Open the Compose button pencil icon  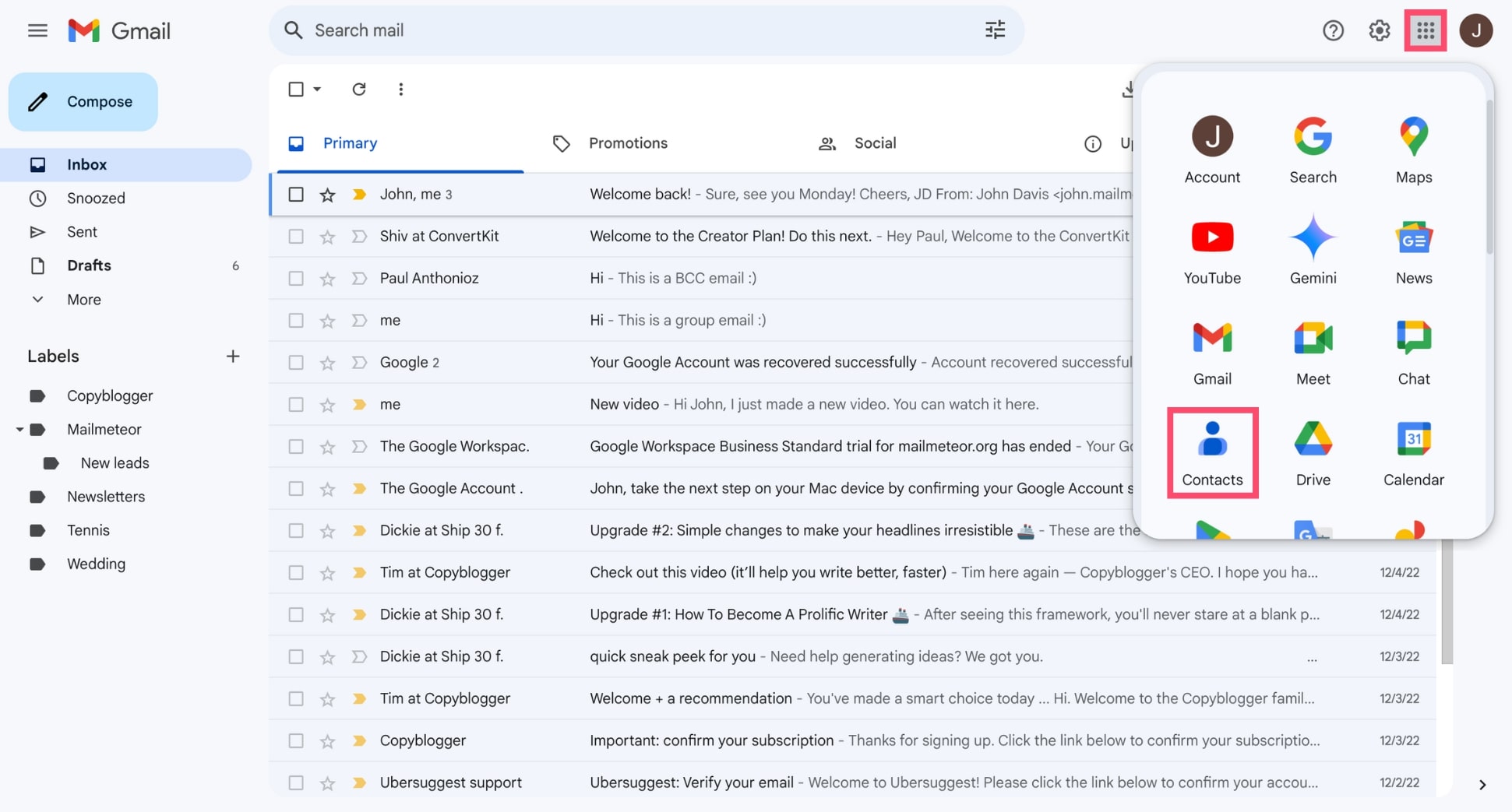pos(39,101)
